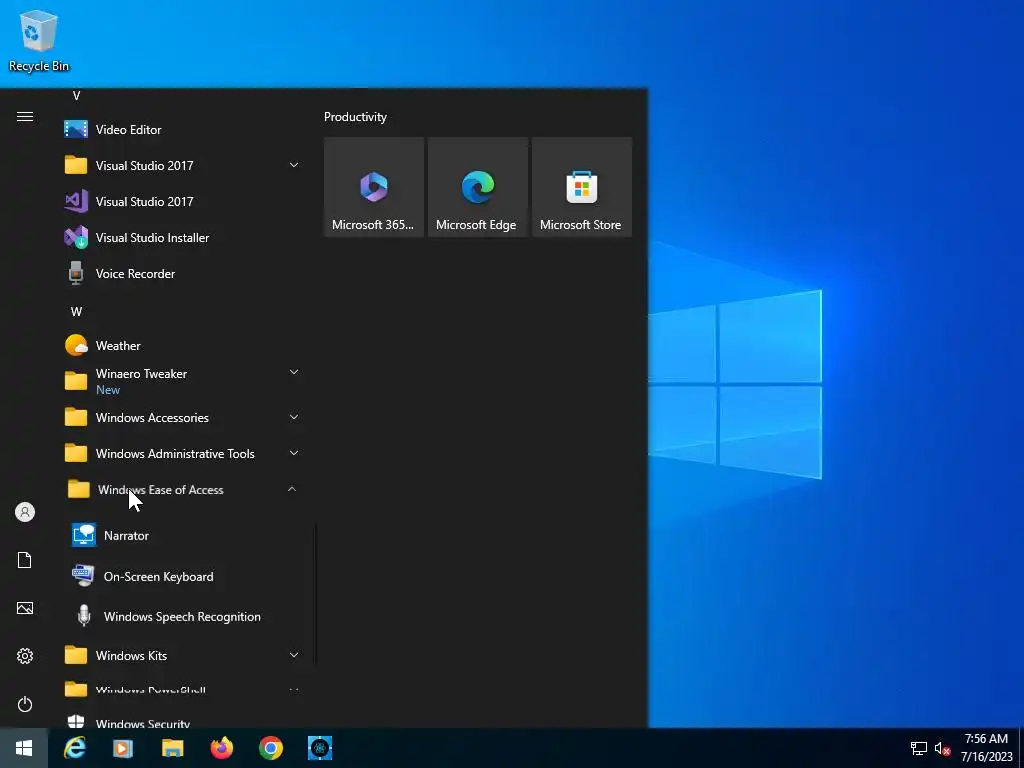Open the Microsoft Store tile
Image resolution: width=1024 pixels, height=768 pixels.
[x=582, y=187]
